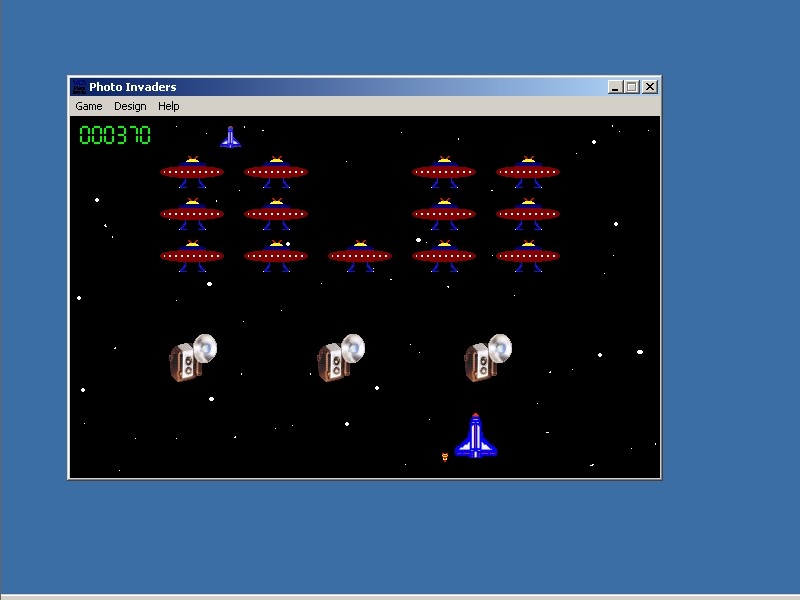Click middle-row UFO in fourth column
The height and width of the screenshot is (600, 800).
pos(444,214)
